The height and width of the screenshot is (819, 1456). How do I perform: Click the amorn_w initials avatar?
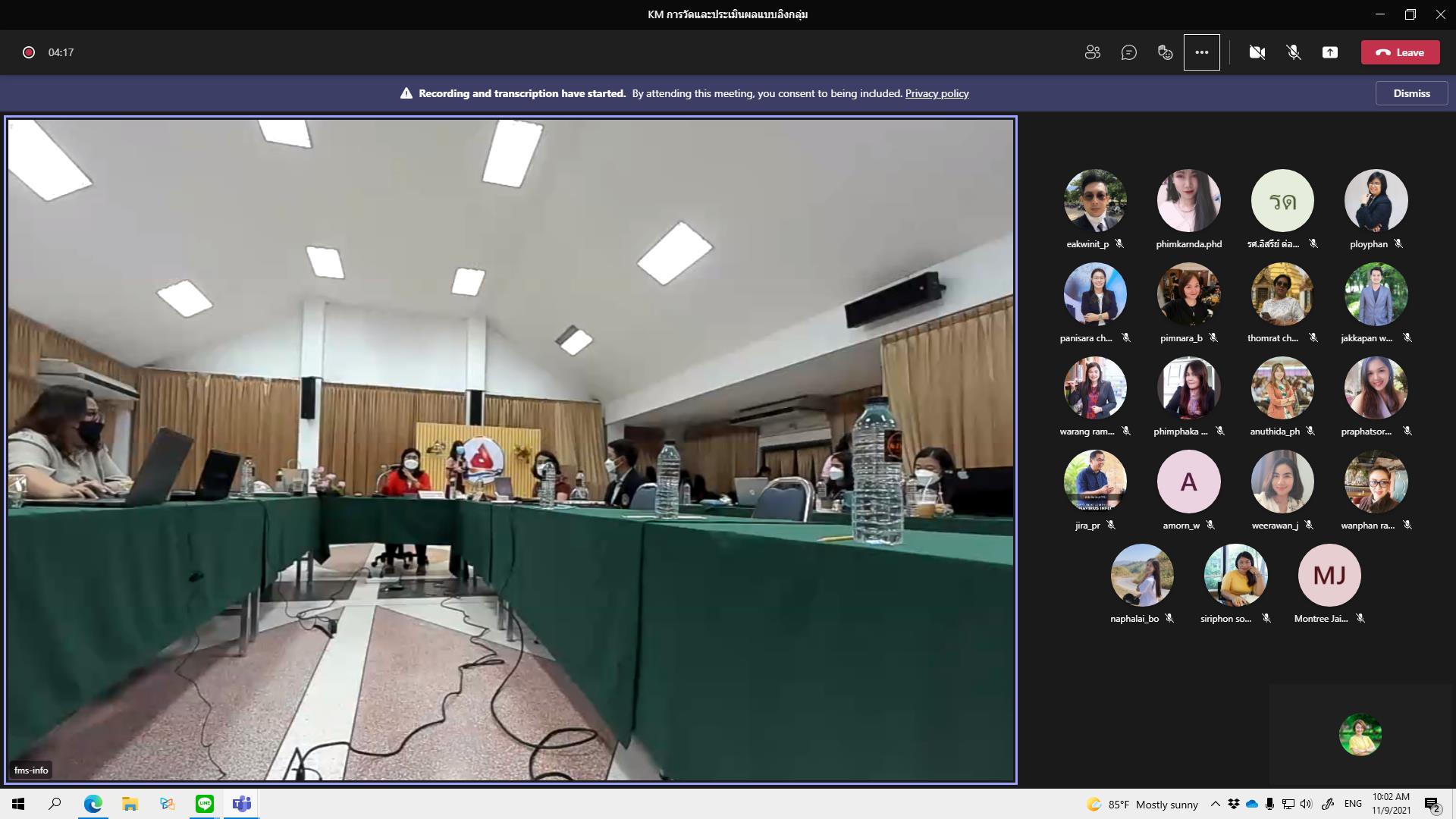(x=1188, y=482)
